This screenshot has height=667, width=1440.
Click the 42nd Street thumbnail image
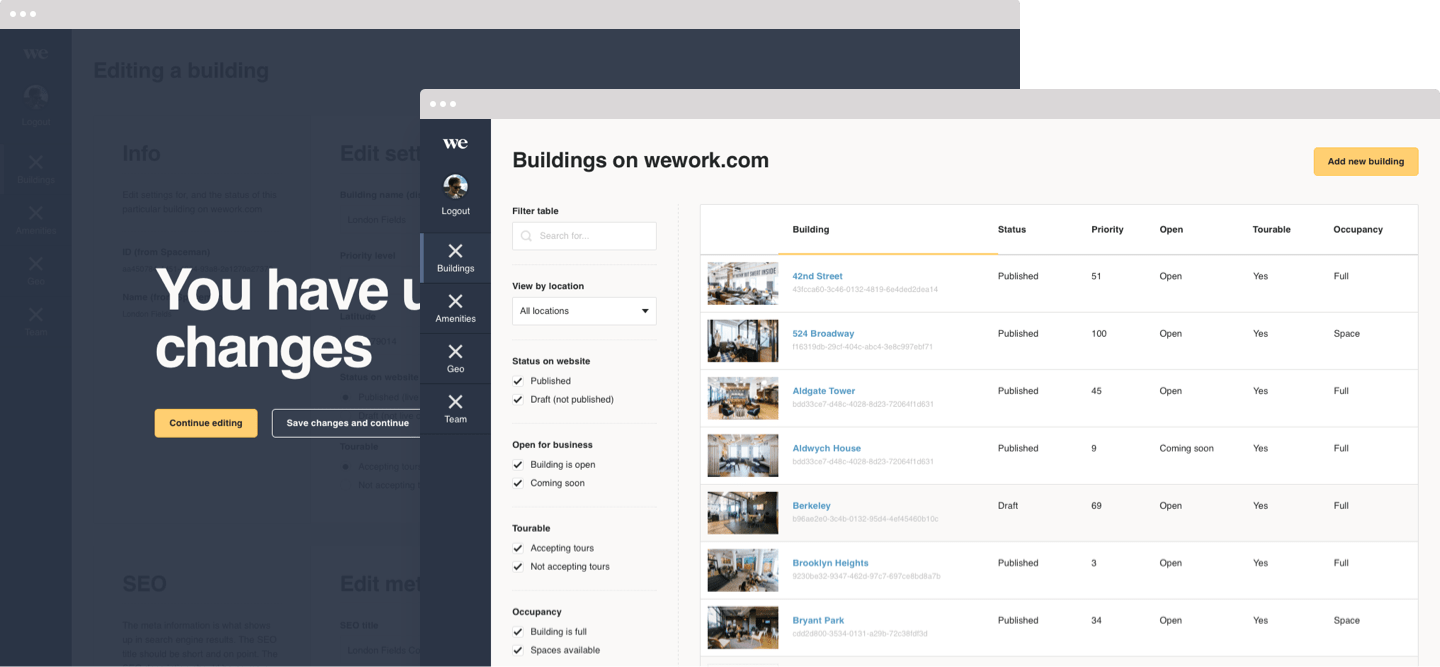[743, 283]
